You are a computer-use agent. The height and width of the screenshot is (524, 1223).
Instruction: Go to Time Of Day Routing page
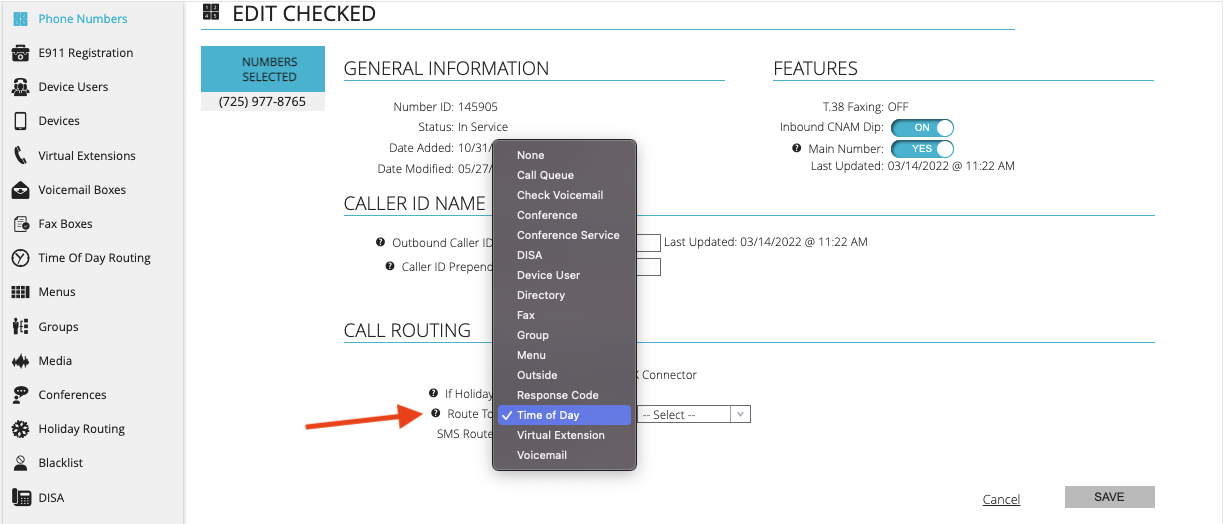point(94,258)
